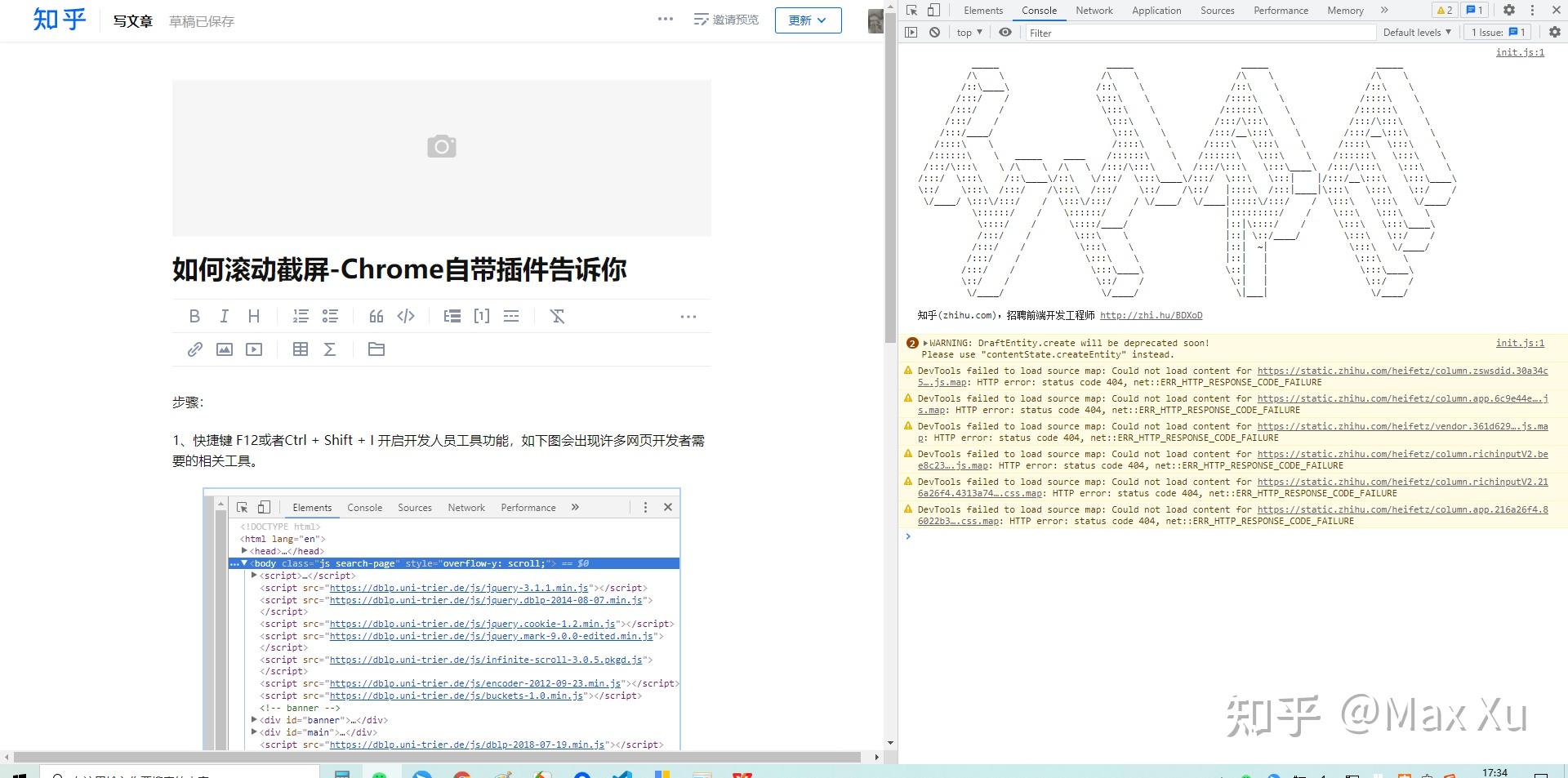Open editor toolbar more options dots
This screenshot has height=778, width=1568.
coord(688,317)
